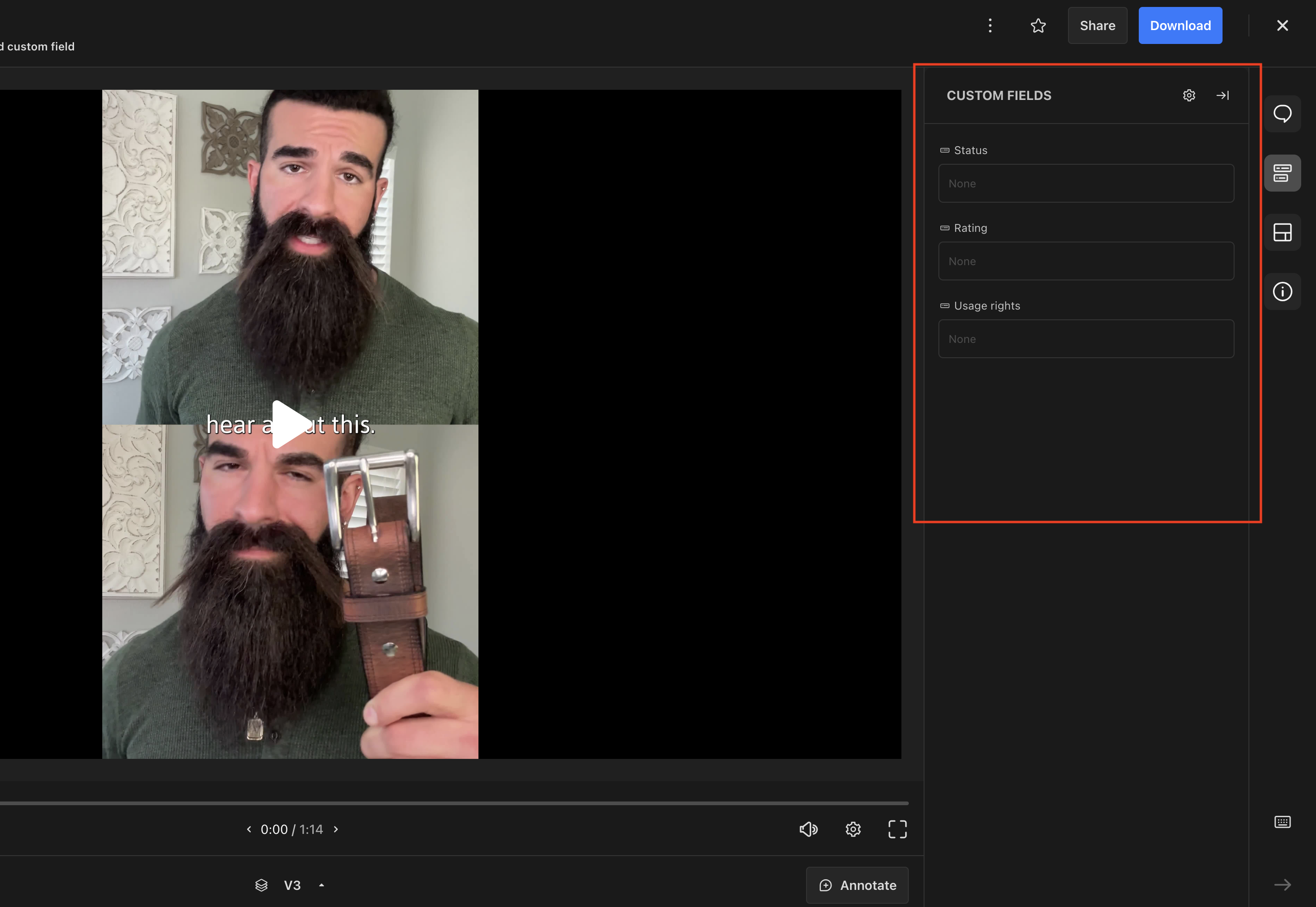The image size is (1316, 907).
Task: Switch to the split layout view
Action: tap(1283, 232)
